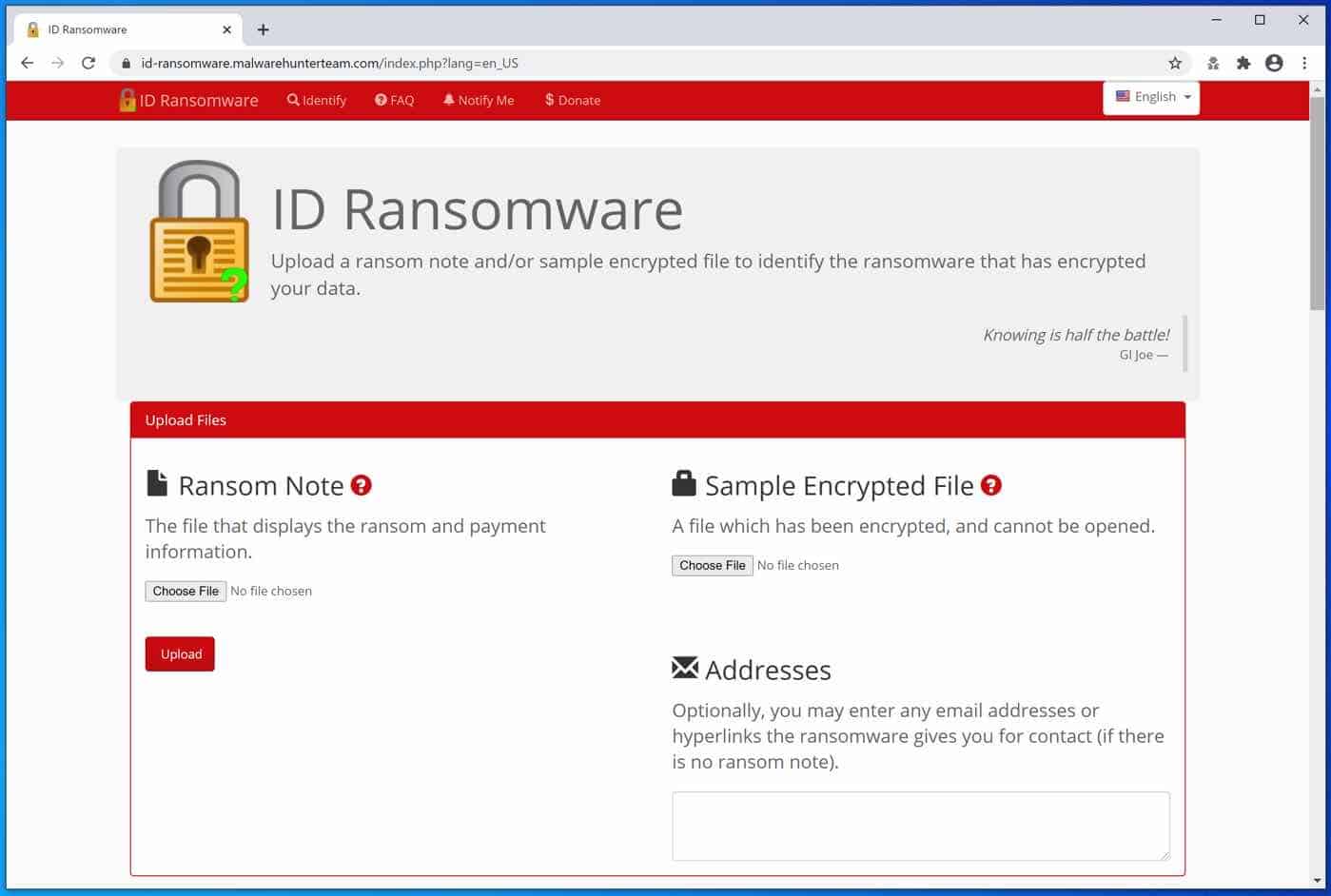Open the Chrome profile account icon

(1274, 63)
